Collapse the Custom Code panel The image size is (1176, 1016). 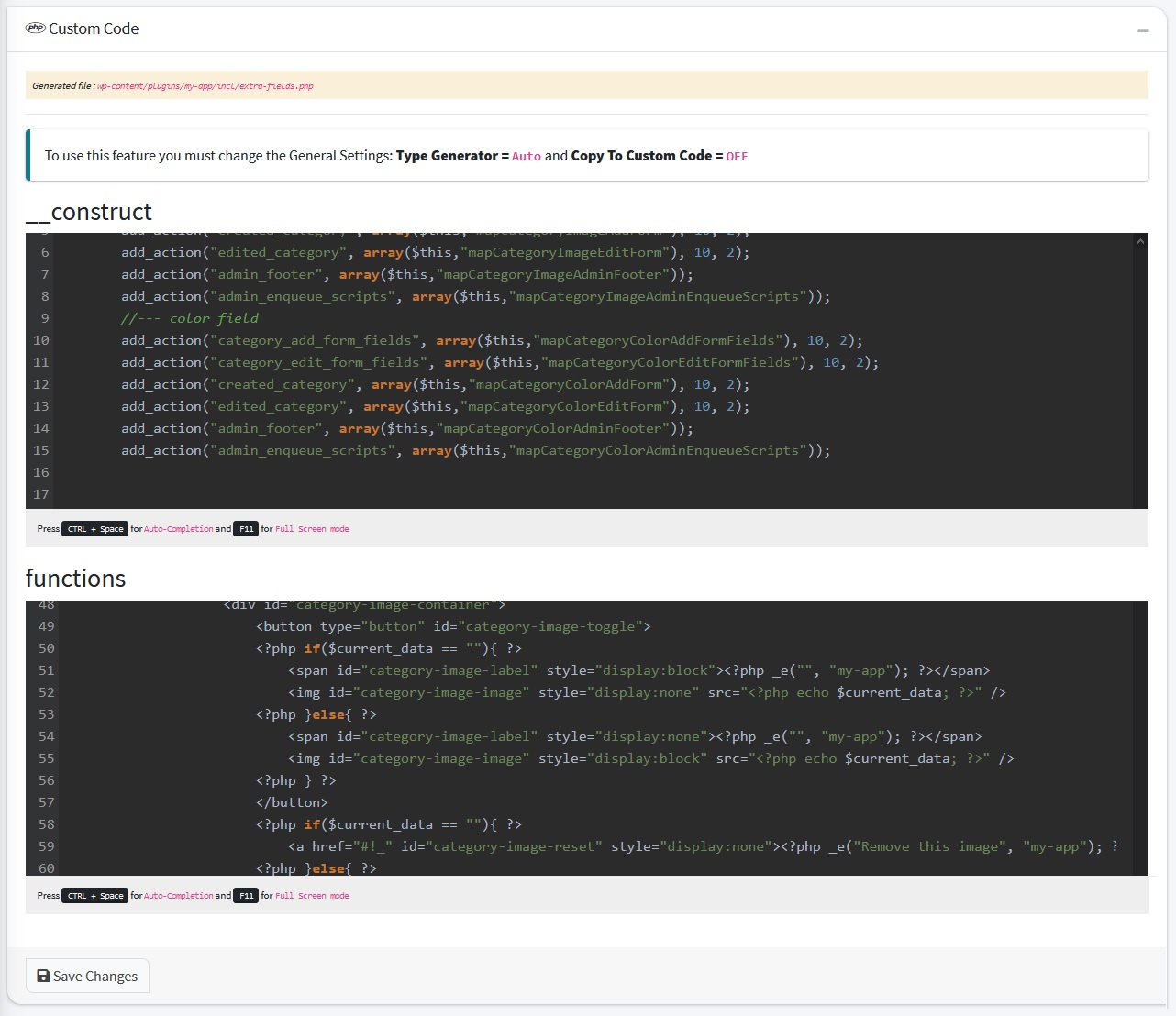tap(1143, 30)
